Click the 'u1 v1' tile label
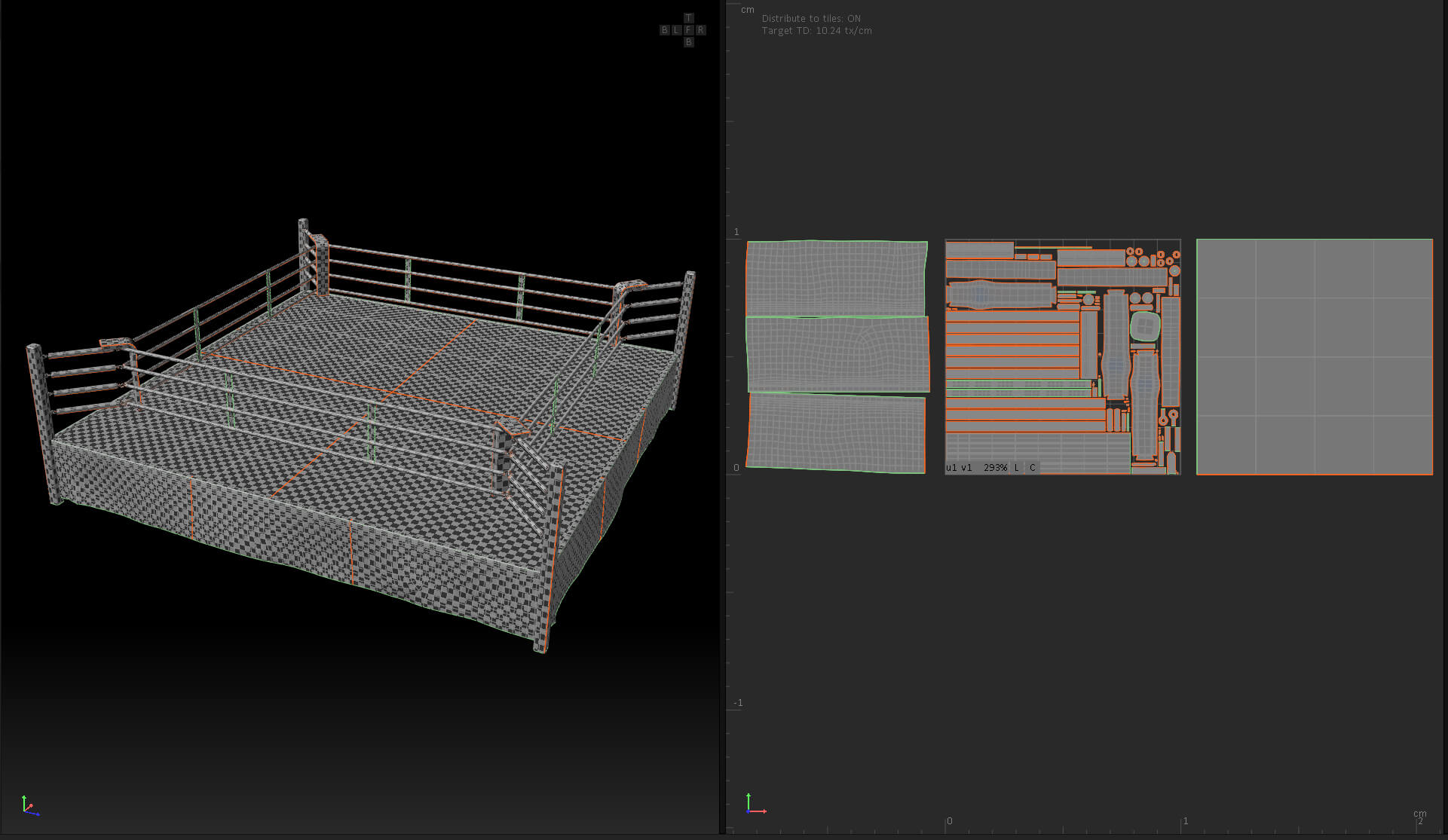 (959, 468)
